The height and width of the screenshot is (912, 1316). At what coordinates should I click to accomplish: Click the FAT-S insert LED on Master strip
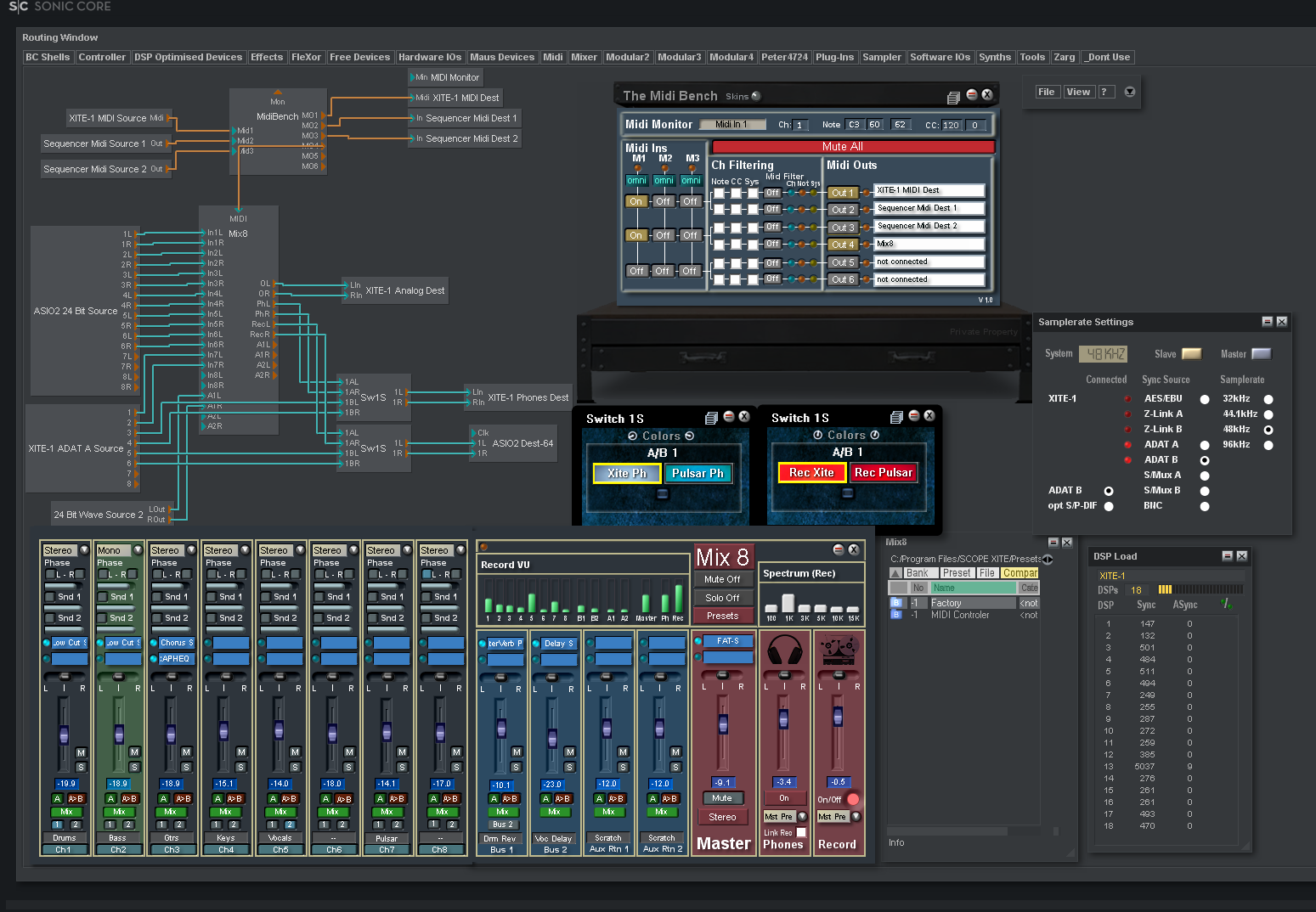point(698,641)
